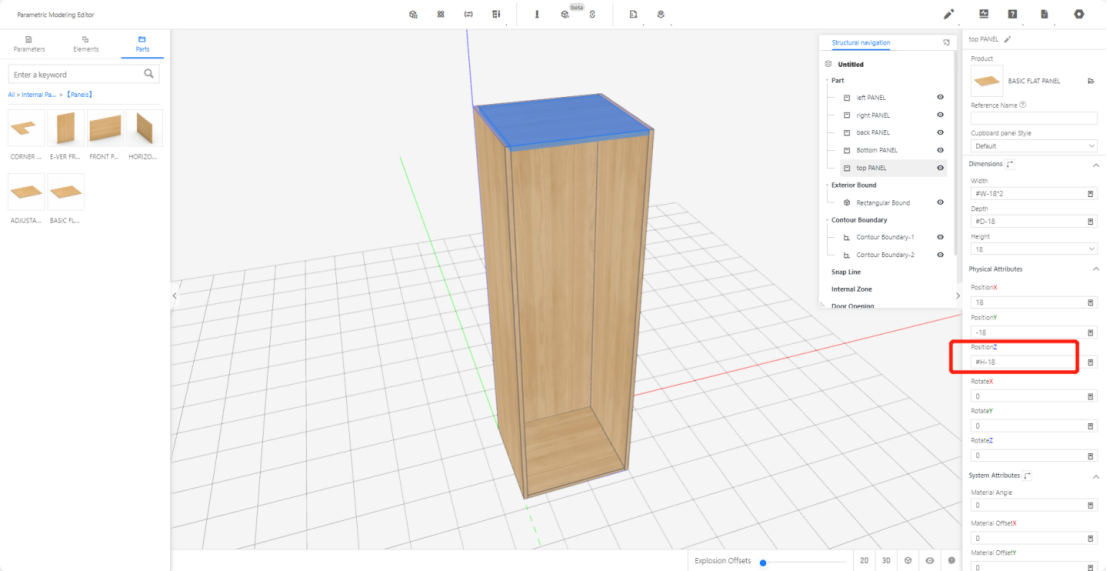Hide the left PANEL via eye icon
This screenshot has height=571, width=1107.
(x=940, y=97)
